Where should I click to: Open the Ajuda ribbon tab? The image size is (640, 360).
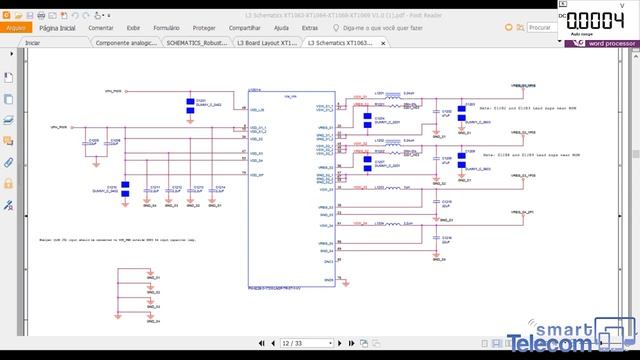281,28
